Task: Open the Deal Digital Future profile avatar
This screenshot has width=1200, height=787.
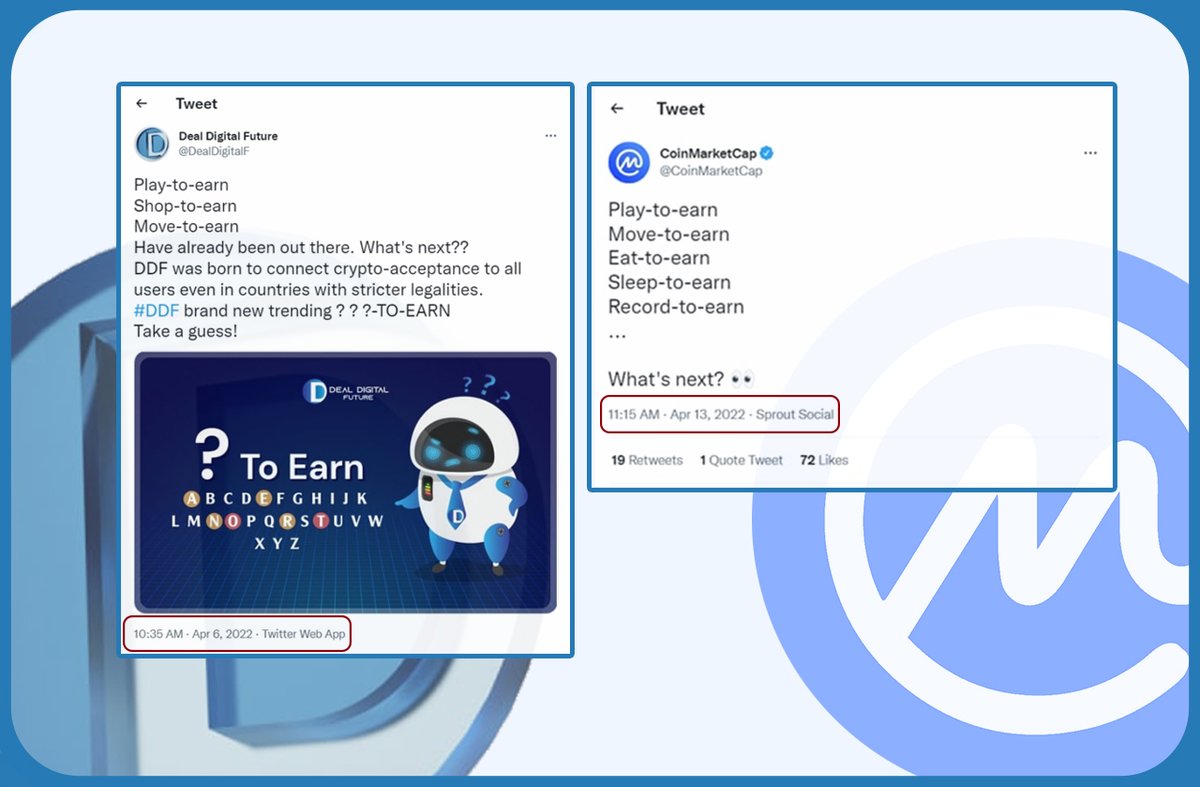Action: coord(151,144)
